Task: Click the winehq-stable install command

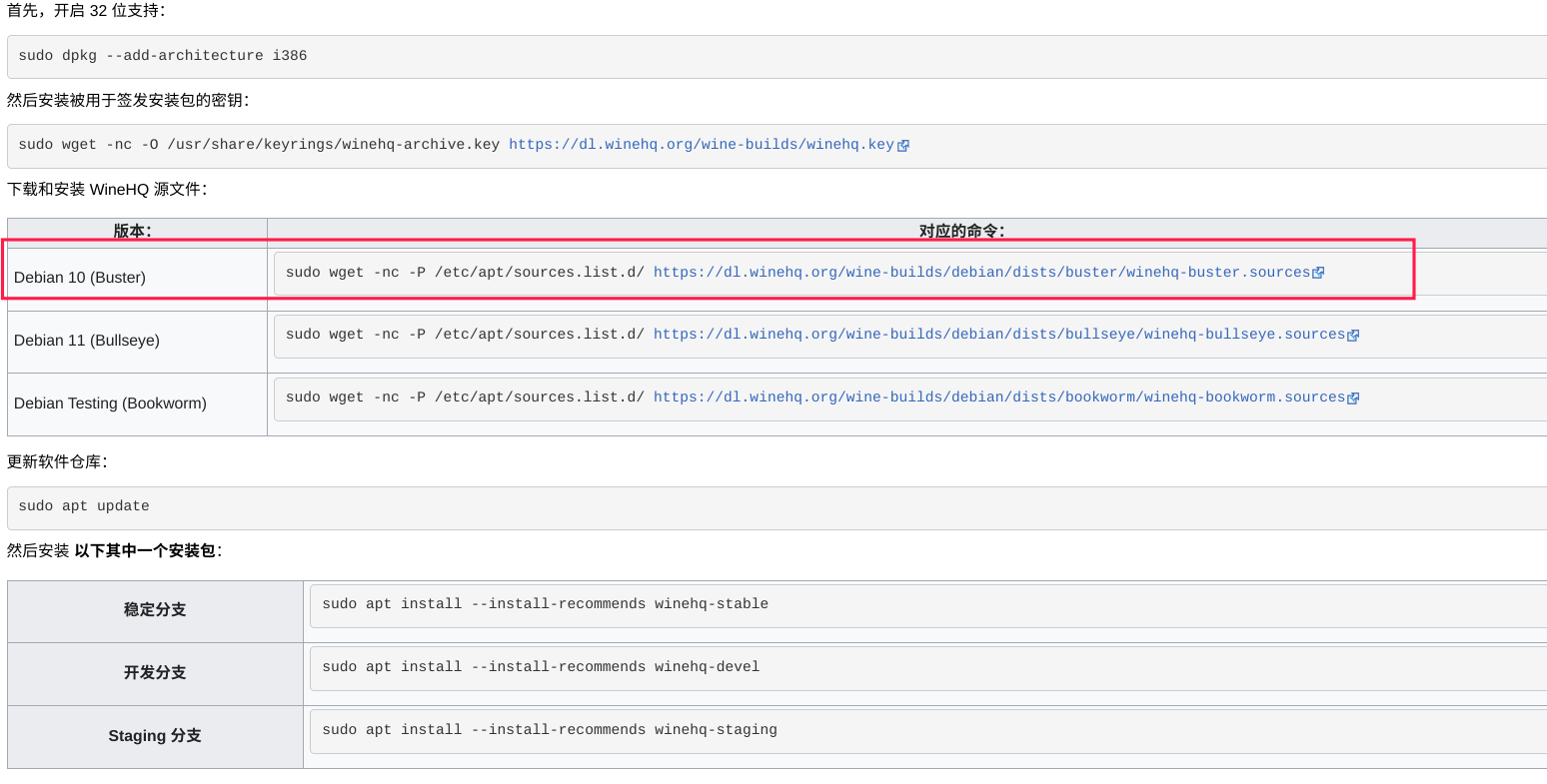Action: pyautogui.click(x=545, y=604)
